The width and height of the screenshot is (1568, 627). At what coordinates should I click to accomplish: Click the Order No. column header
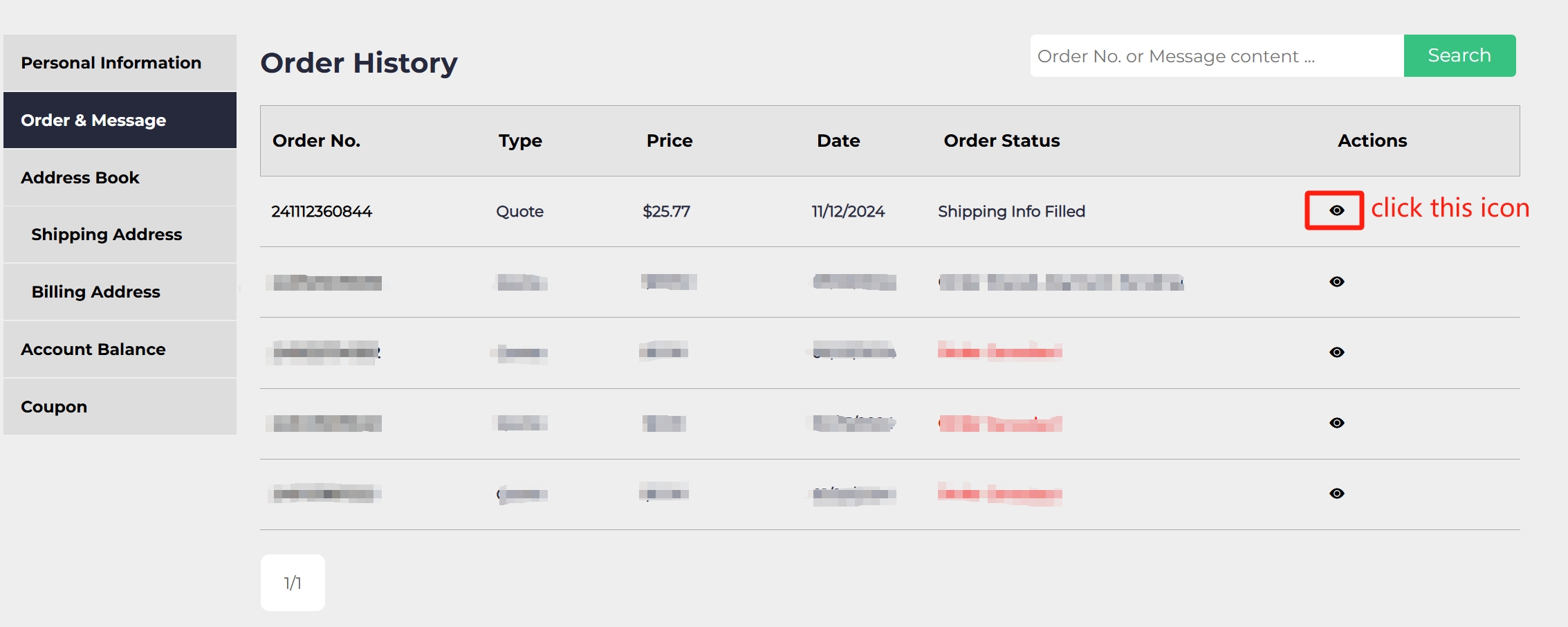(x=316, y=140)
